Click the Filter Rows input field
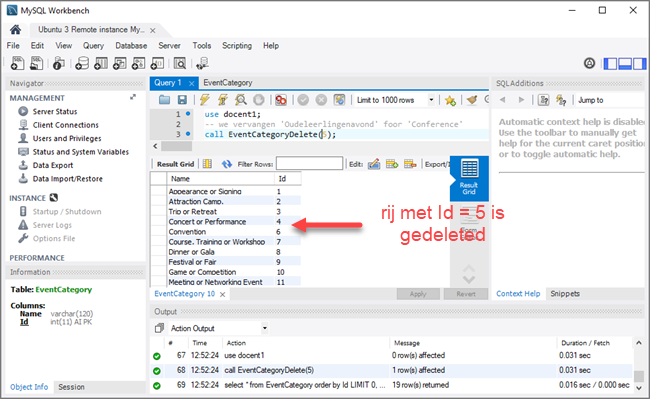The width and height of the screenshot is (650, 399). 309,164
